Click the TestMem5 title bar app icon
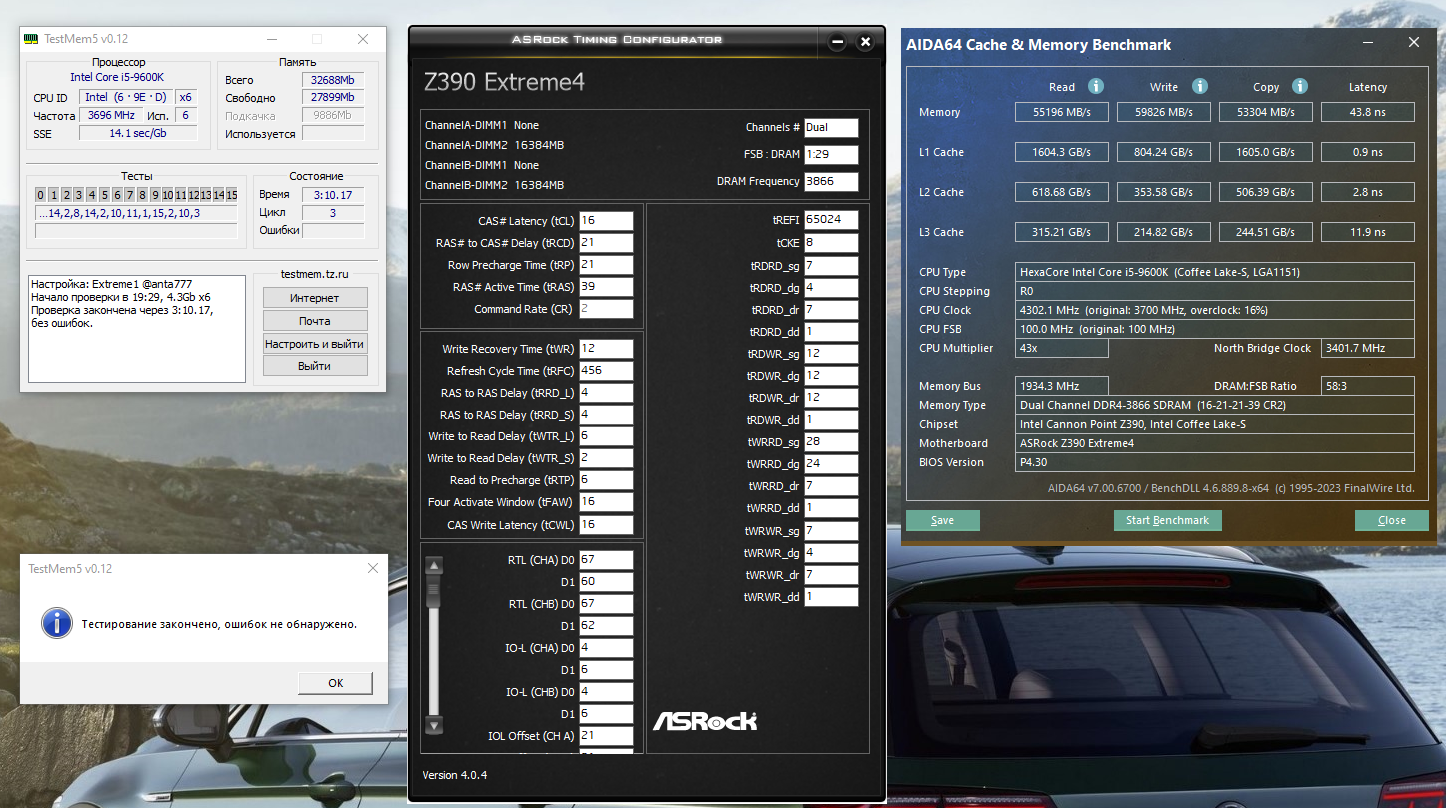Viewport: 1446px width, 808px height. click(x=32, y=39)
